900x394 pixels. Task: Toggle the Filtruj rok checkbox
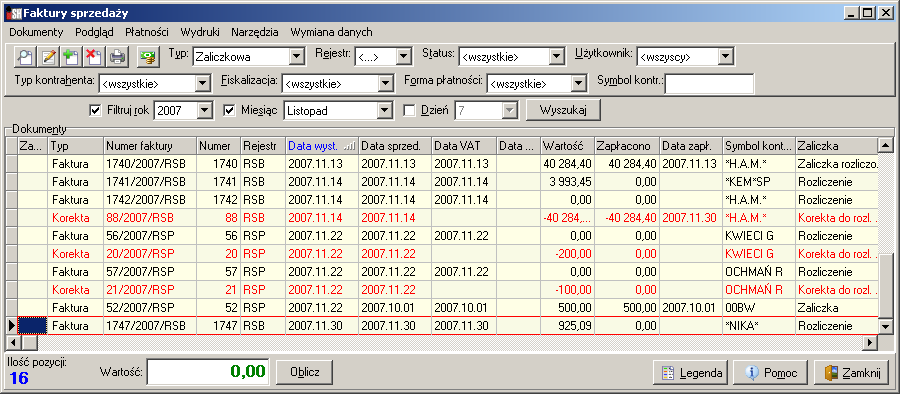tap(95, 110)
